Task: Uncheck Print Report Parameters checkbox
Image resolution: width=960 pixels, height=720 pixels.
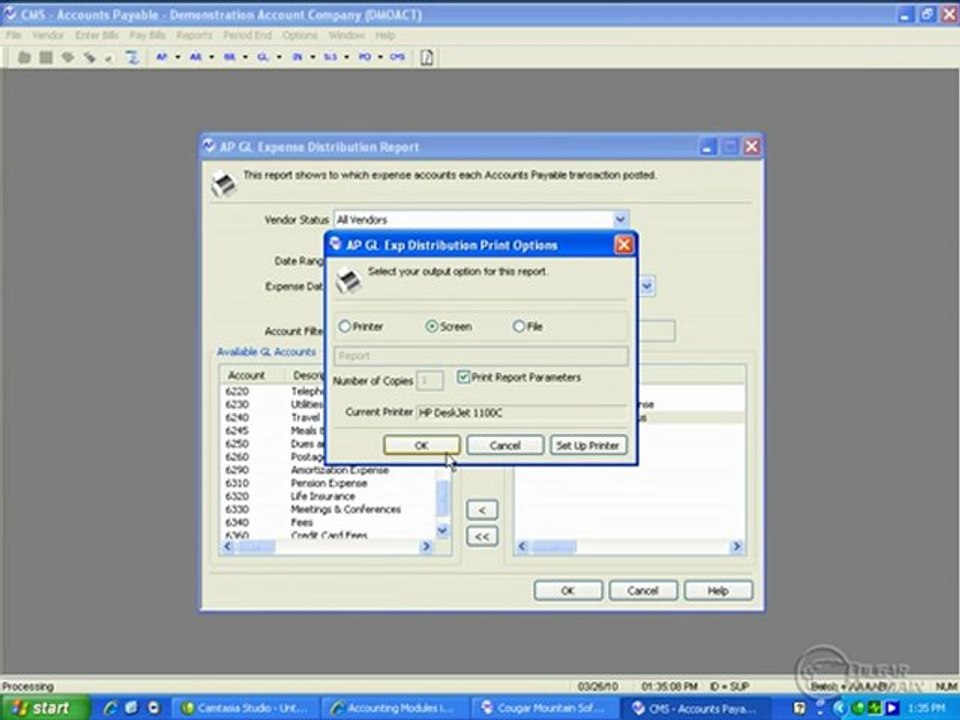Action: 464,377
